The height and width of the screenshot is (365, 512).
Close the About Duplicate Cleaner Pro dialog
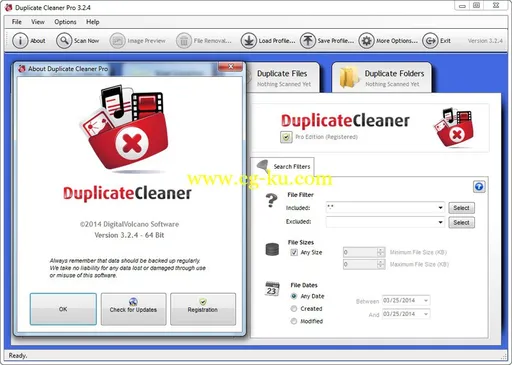[230, 67]
